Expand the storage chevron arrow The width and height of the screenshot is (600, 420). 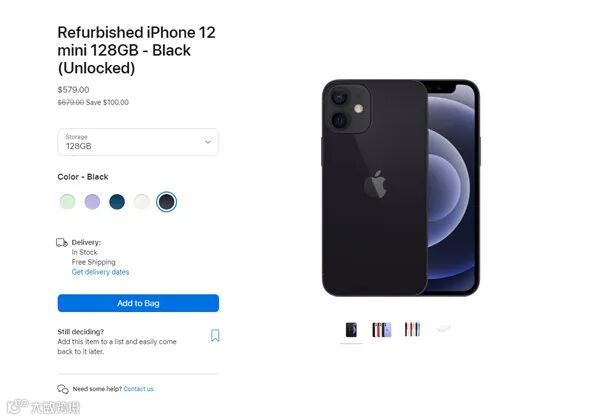[208, 142]
